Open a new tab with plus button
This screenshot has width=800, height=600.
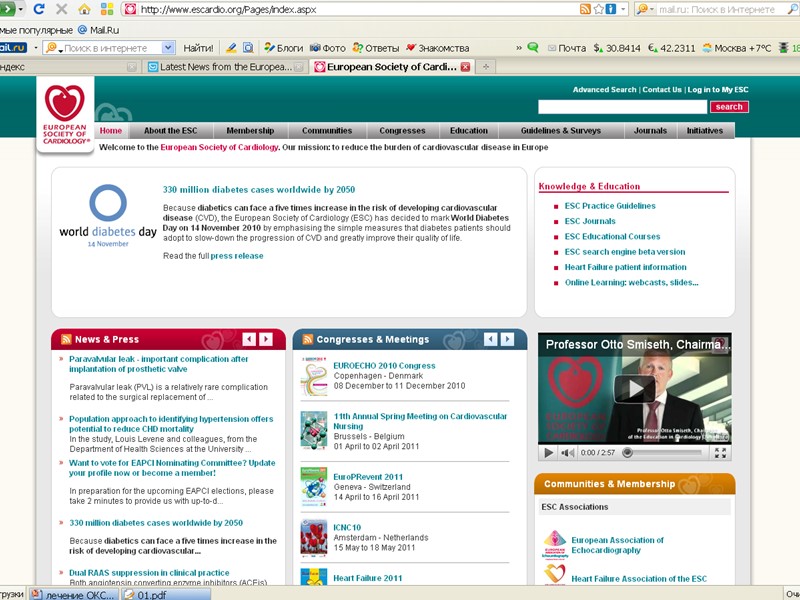(x=486, y=67)
